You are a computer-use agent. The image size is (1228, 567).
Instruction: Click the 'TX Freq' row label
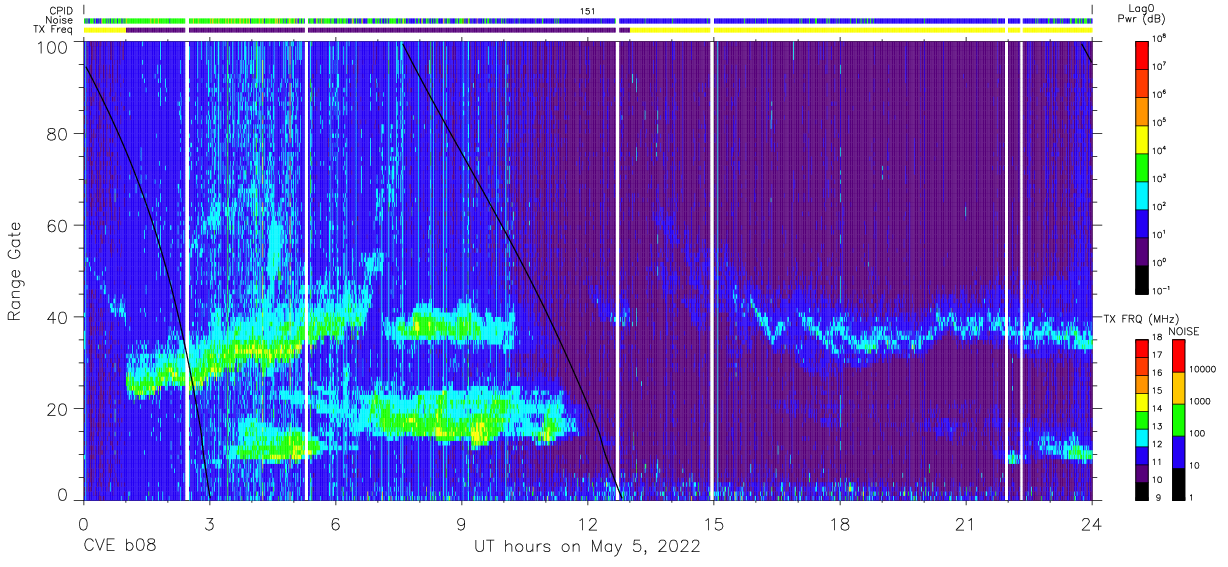54,30
